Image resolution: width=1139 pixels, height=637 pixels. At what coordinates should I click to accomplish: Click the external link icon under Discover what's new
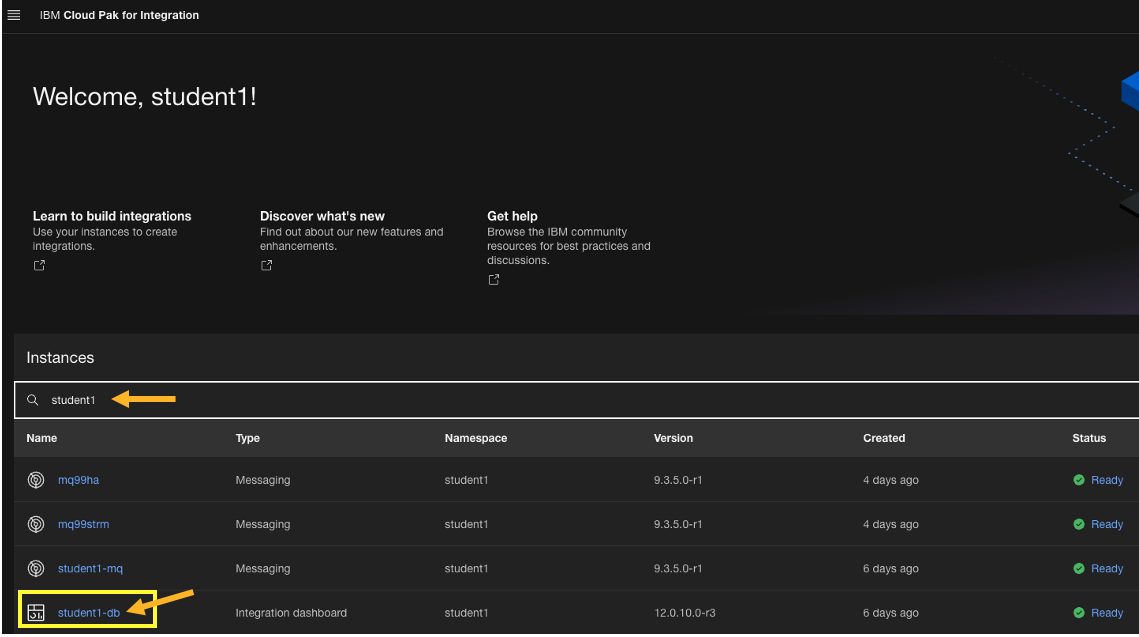click(x=267, y=266)
